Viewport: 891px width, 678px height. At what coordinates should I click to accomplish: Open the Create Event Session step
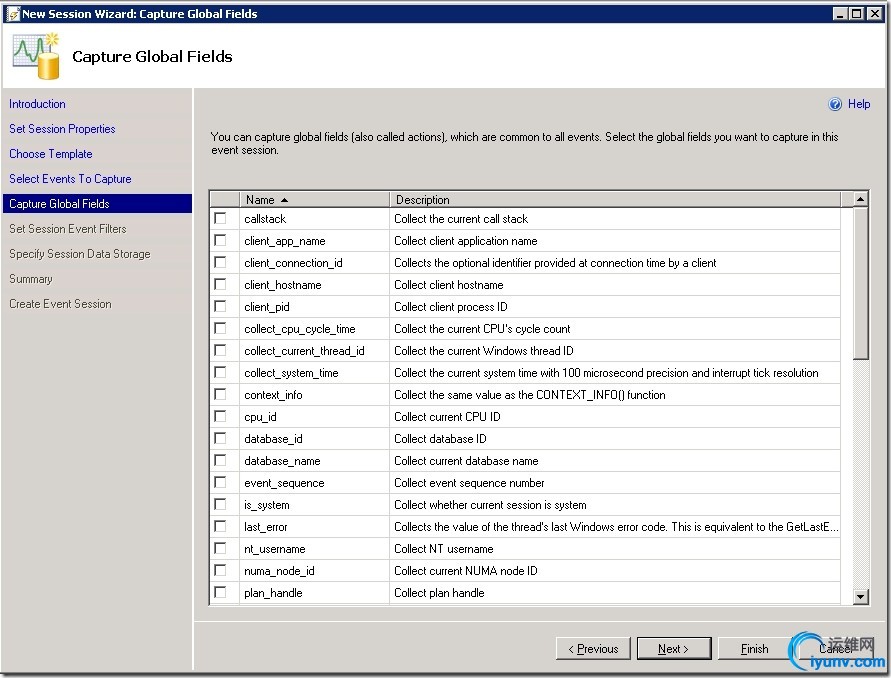click(60, 304)
